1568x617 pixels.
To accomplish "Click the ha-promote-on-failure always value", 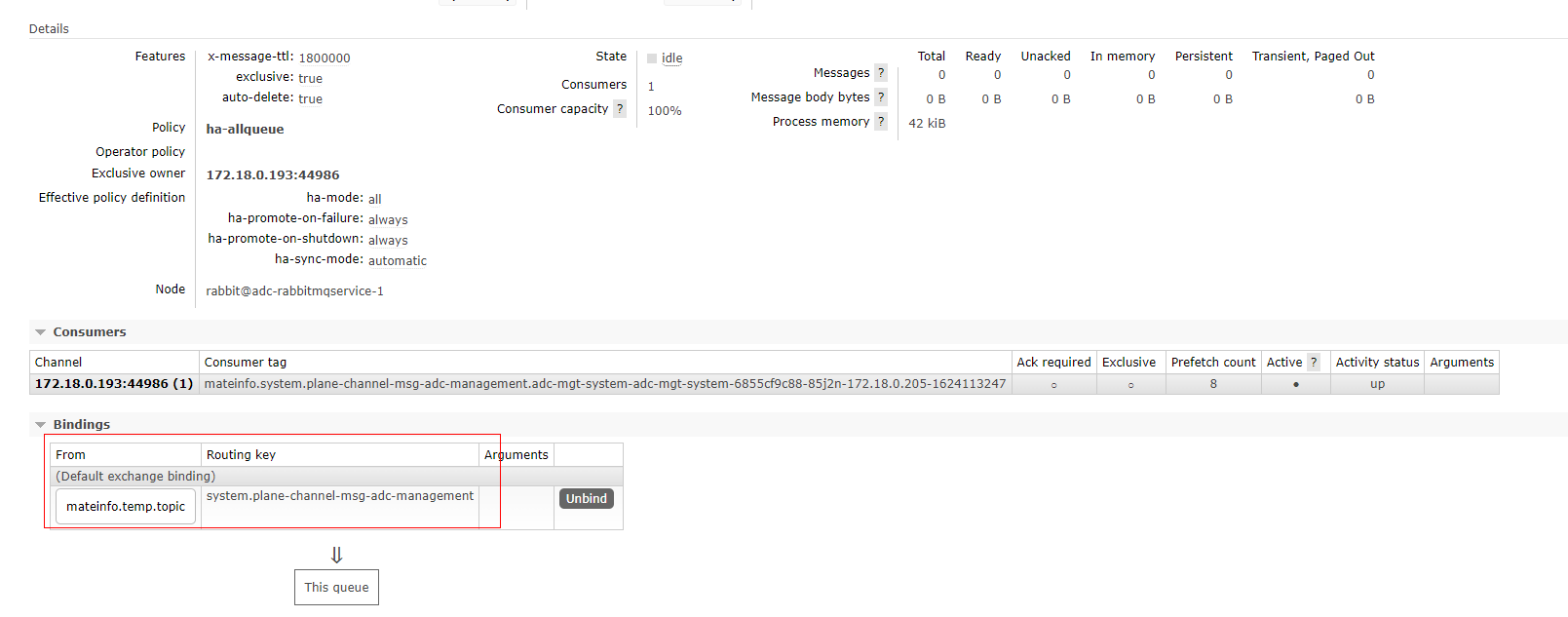I will coord(388,220).
